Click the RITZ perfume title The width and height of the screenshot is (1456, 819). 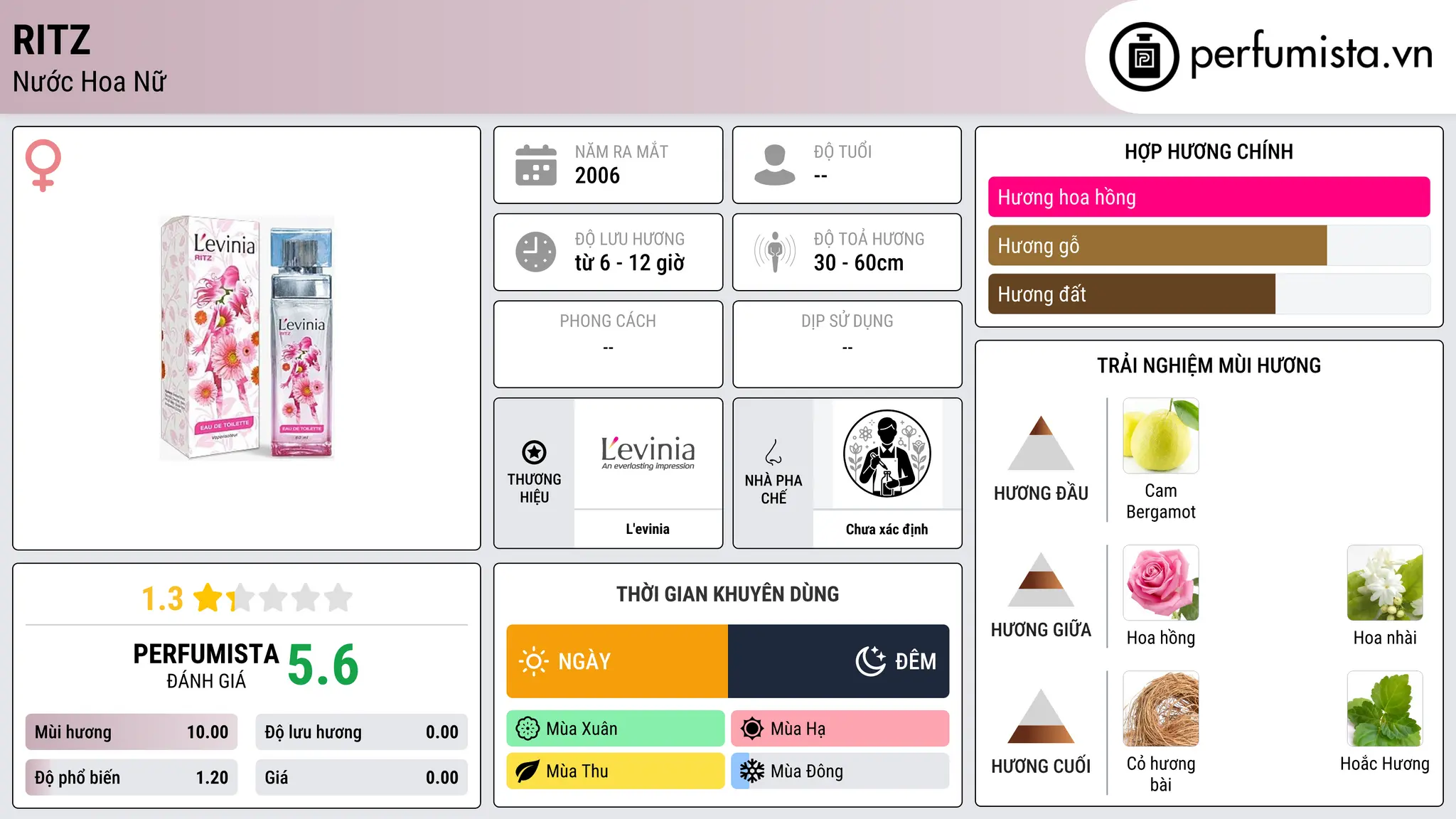(x=52, y=40)
